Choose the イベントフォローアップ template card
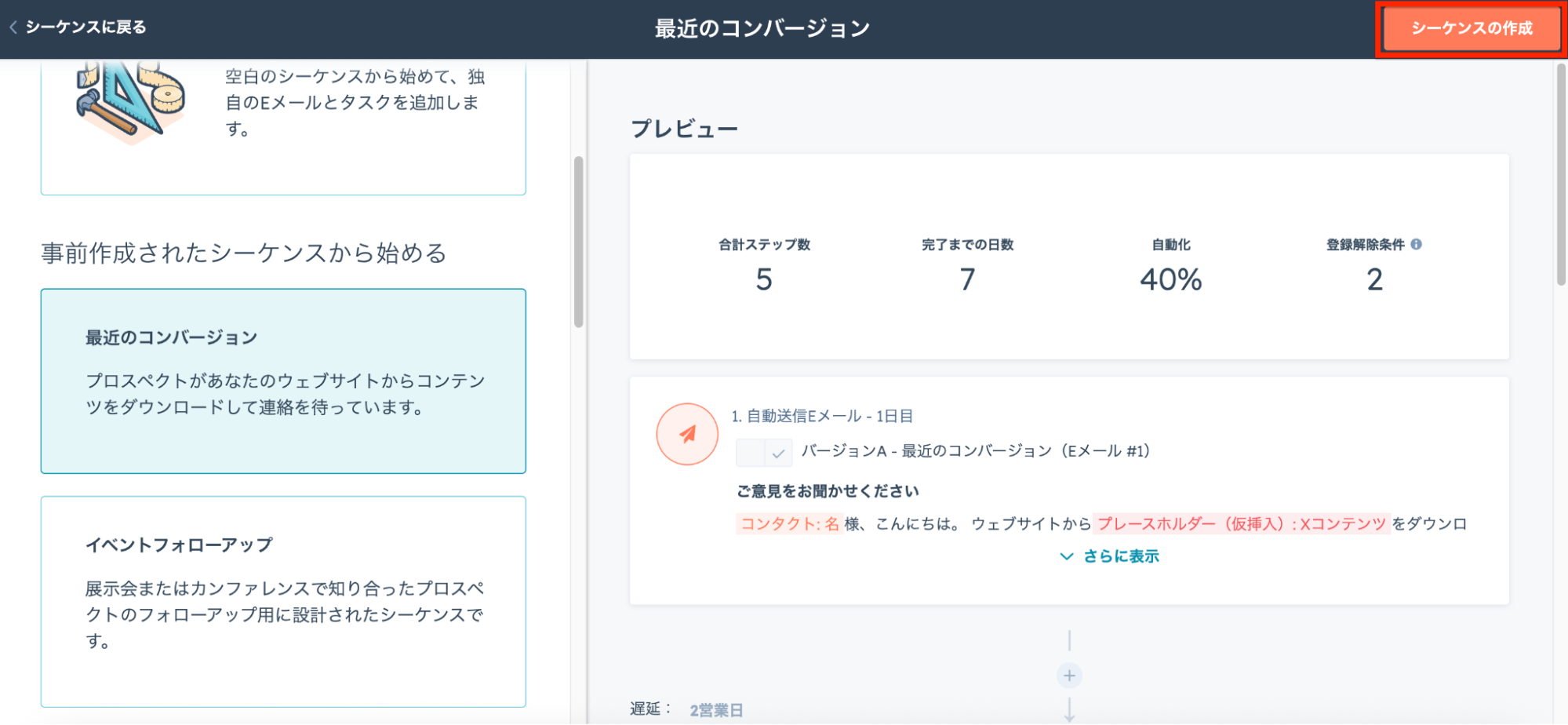 point(283,601)
